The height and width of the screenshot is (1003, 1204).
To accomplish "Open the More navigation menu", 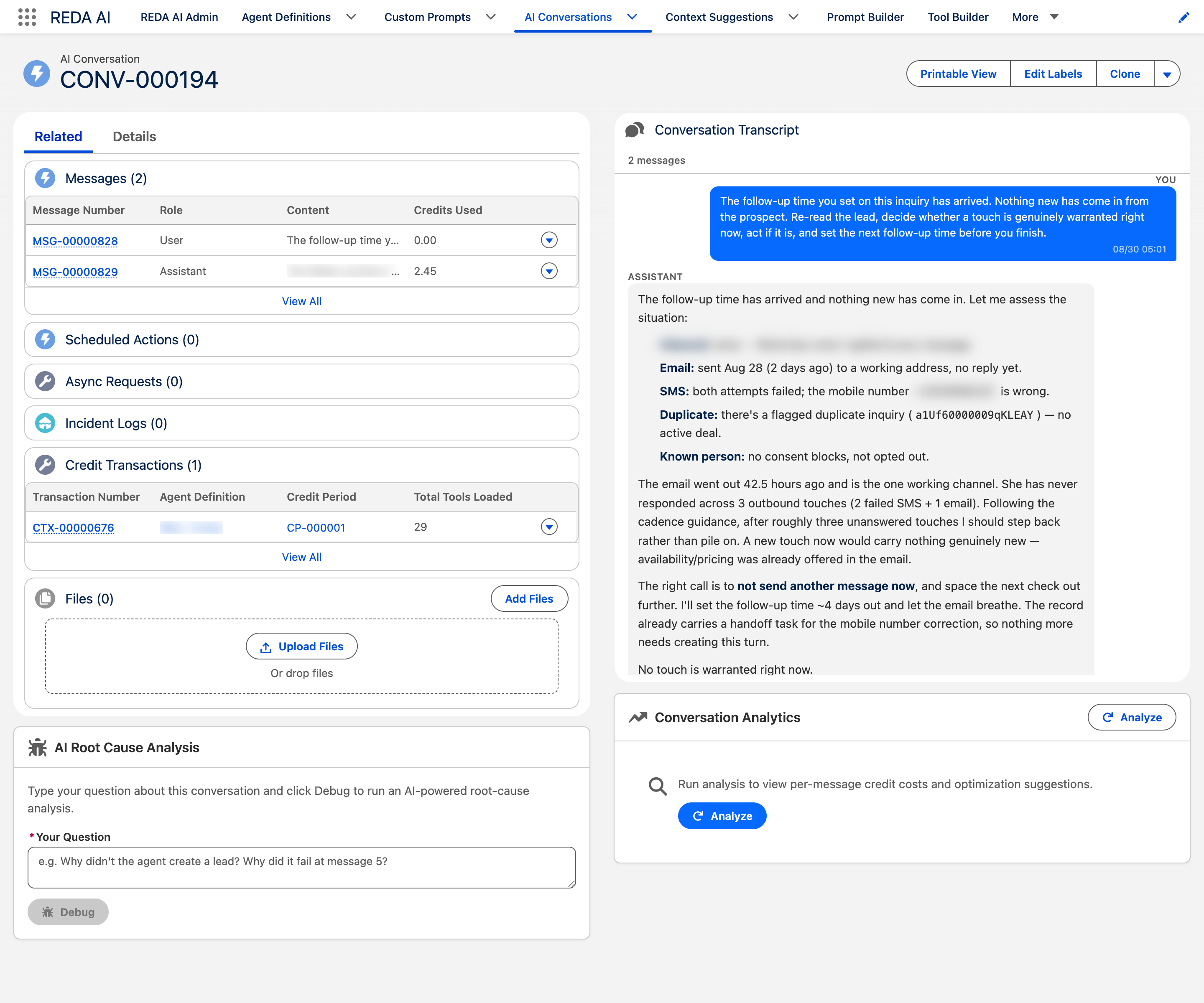I will click(1036, 17).
